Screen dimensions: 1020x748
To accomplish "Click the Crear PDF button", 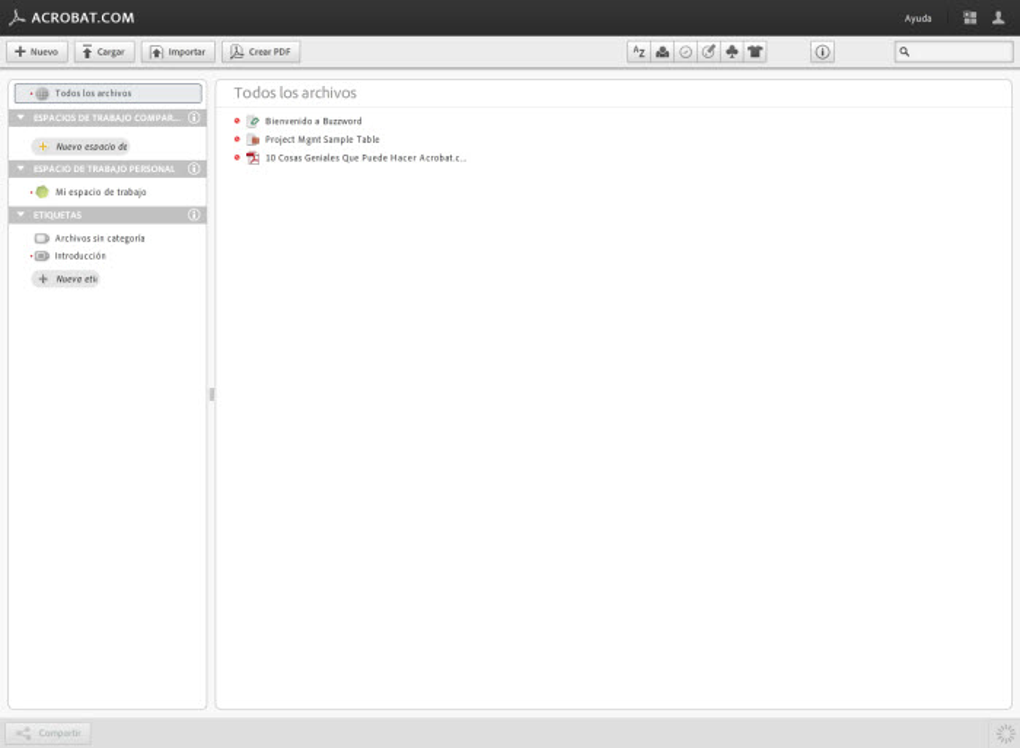I will 260,51.
